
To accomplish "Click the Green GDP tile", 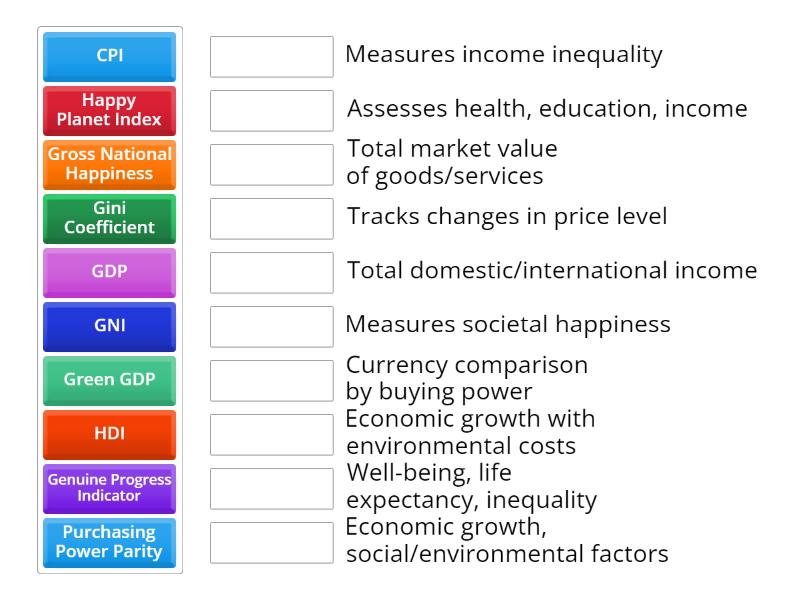I will tap(108, 380).
